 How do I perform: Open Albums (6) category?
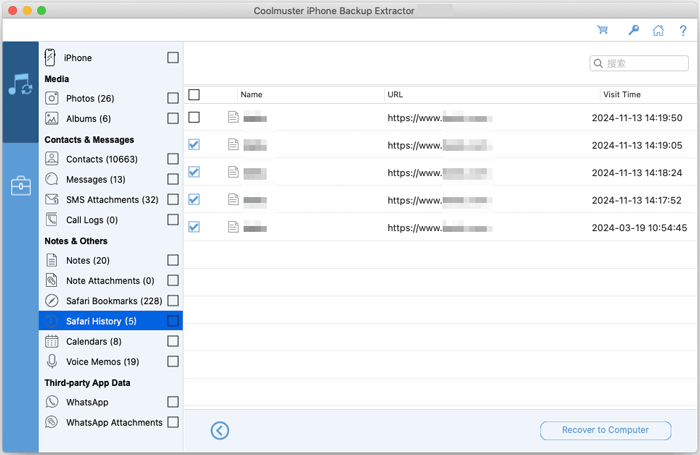click(x=88, y=119)
